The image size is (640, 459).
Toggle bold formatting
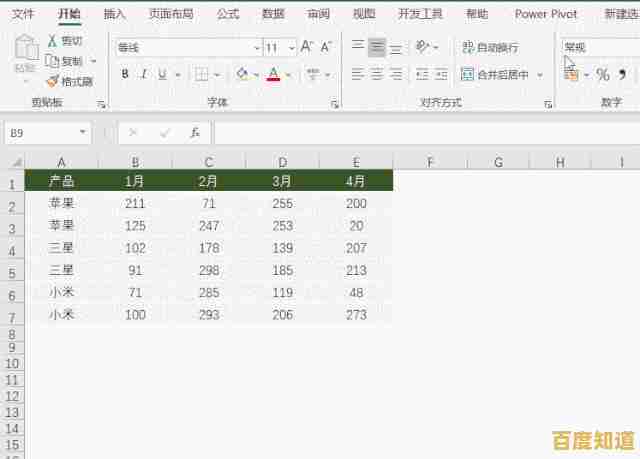click(x=125, y=74)
